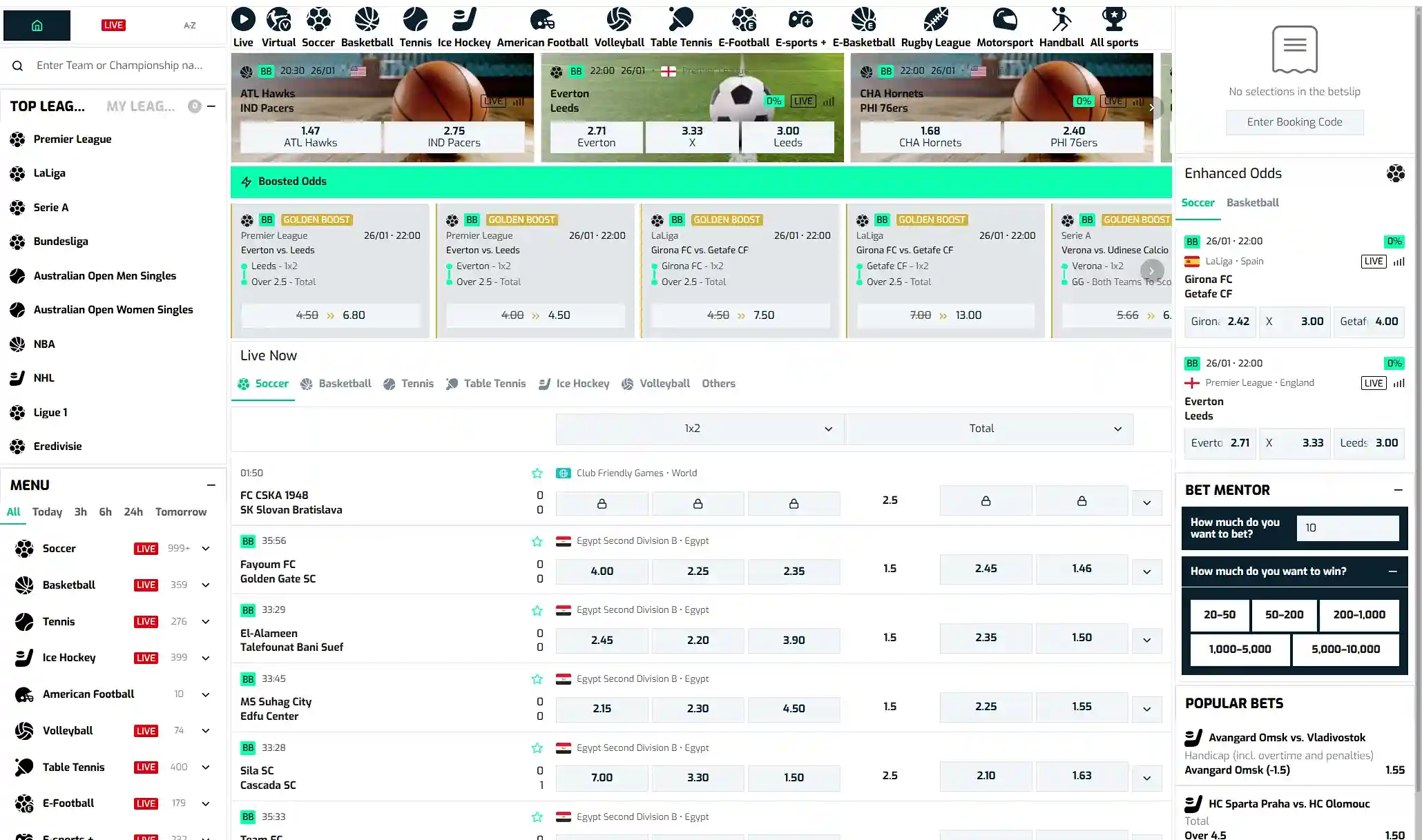The width and height of the screenshot is (1422, 840).
Task: Select the Tomorrow filter tab
Action: point(180,511)
